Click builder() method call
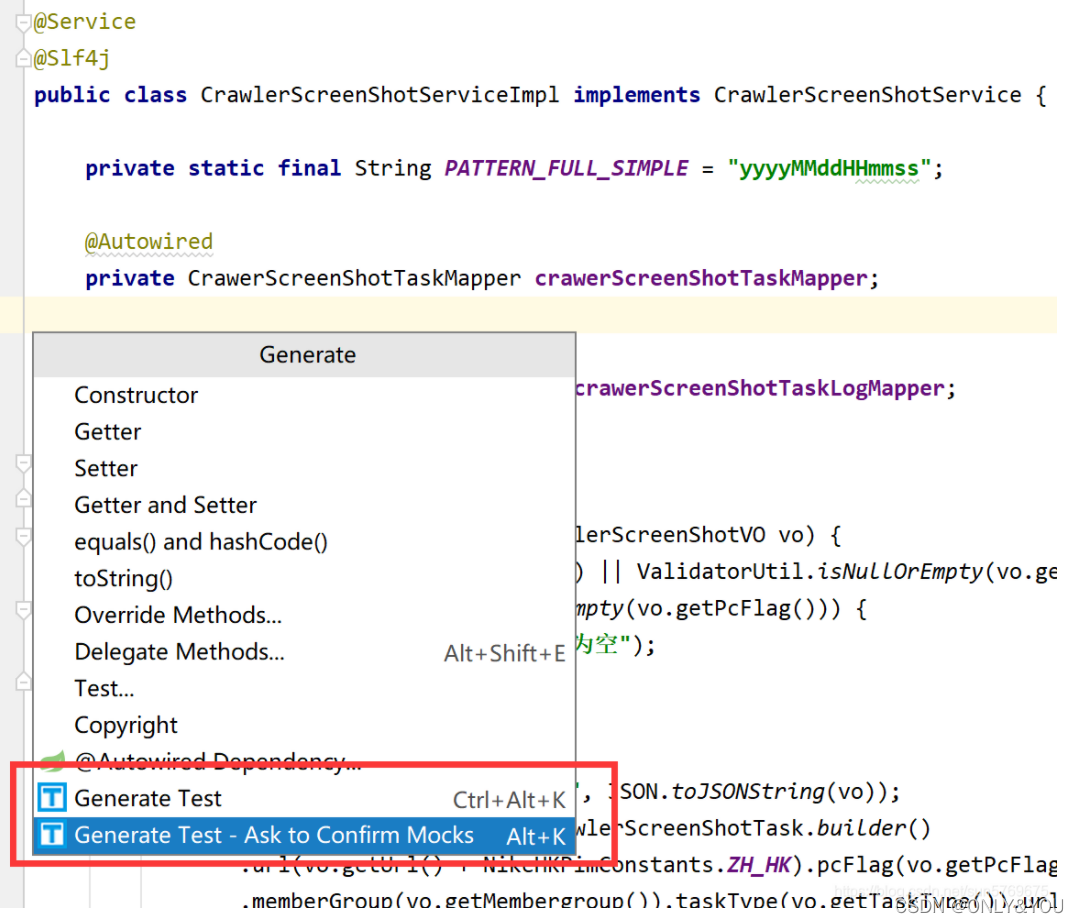The image size is (1079, 923). (873, 828)
